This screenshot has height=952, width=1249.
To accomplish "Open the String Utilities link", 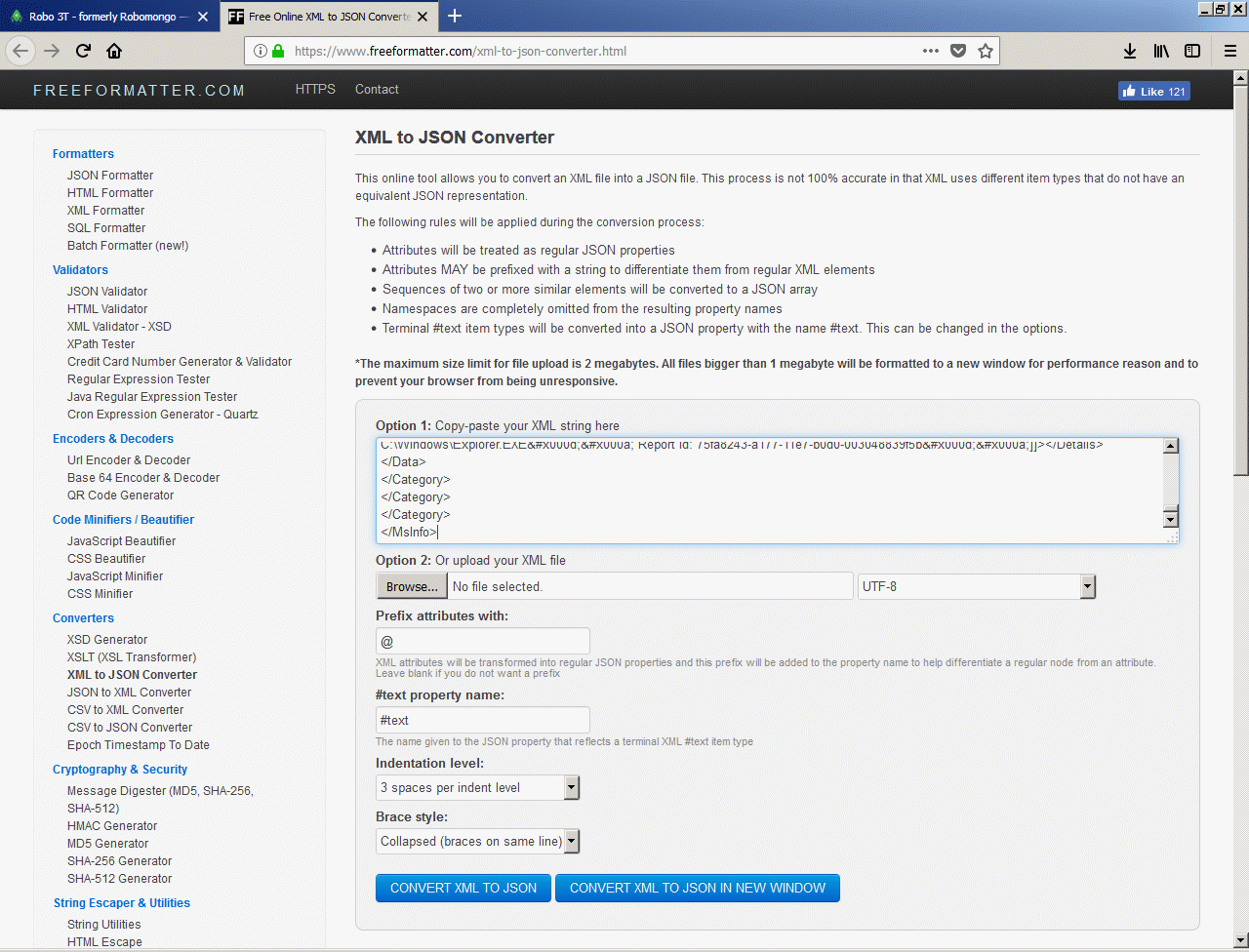I will pyautogui.click(x=104, y=925).
